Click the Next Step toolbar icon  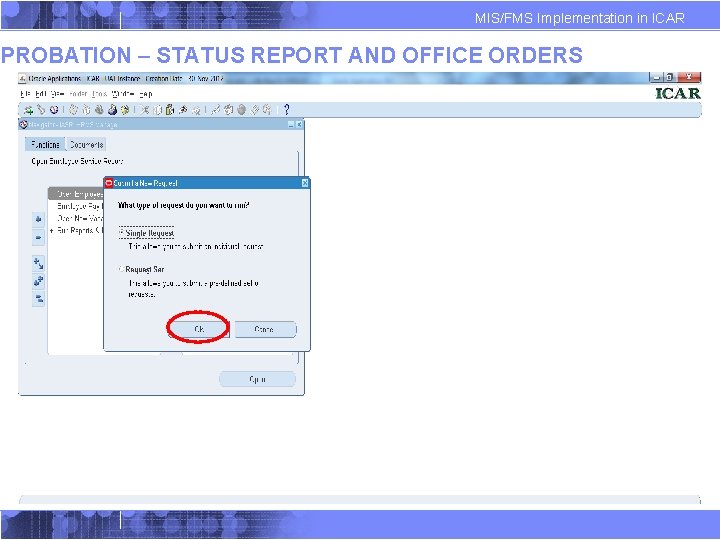86,110
